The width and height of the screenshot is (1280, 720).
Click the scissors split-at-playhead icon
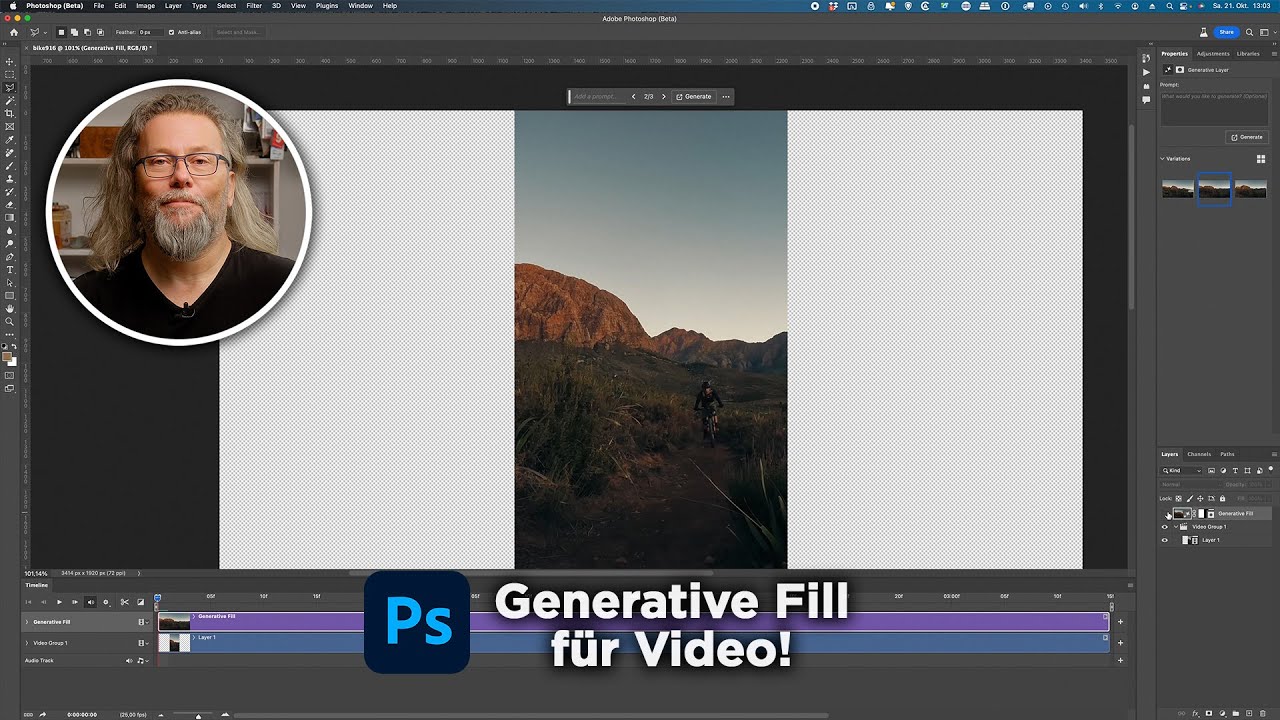124,602
